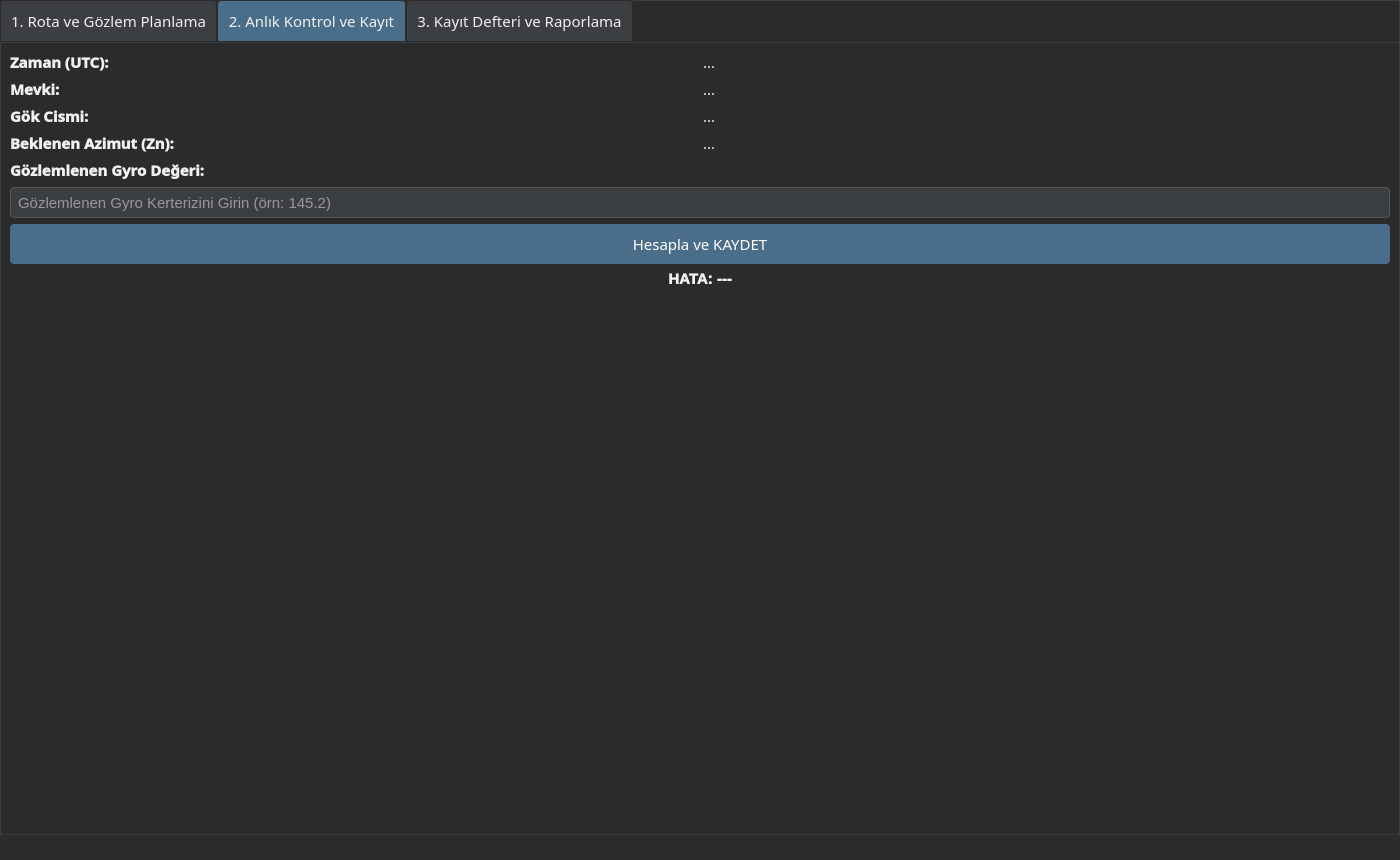Open the Rota ve Gözlem Planlama tab
Viewport: 1400px width, 860px height.
(108, 21)
